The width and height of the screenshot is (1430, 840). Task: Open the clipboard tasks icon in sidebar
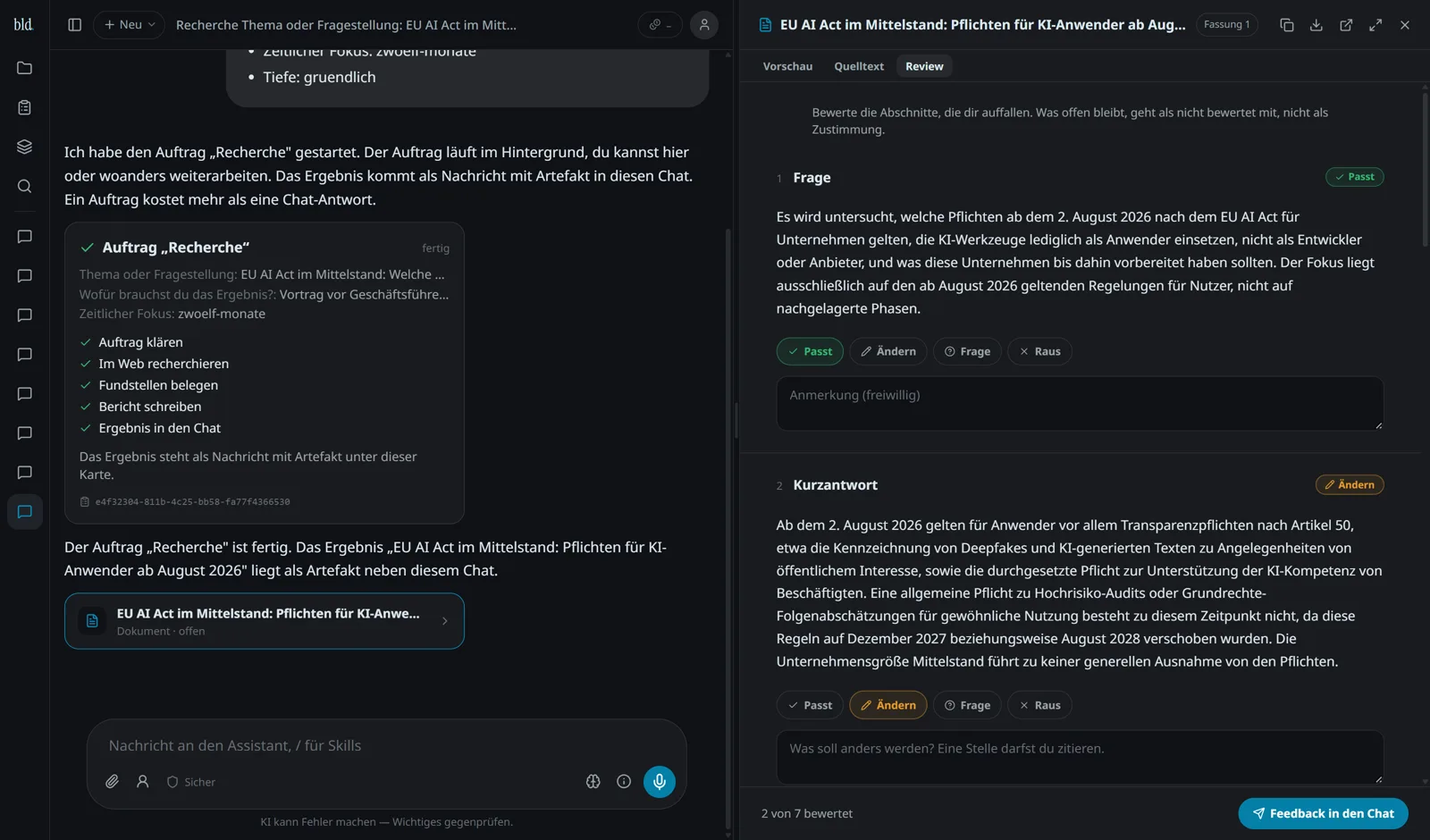point(25,107)
